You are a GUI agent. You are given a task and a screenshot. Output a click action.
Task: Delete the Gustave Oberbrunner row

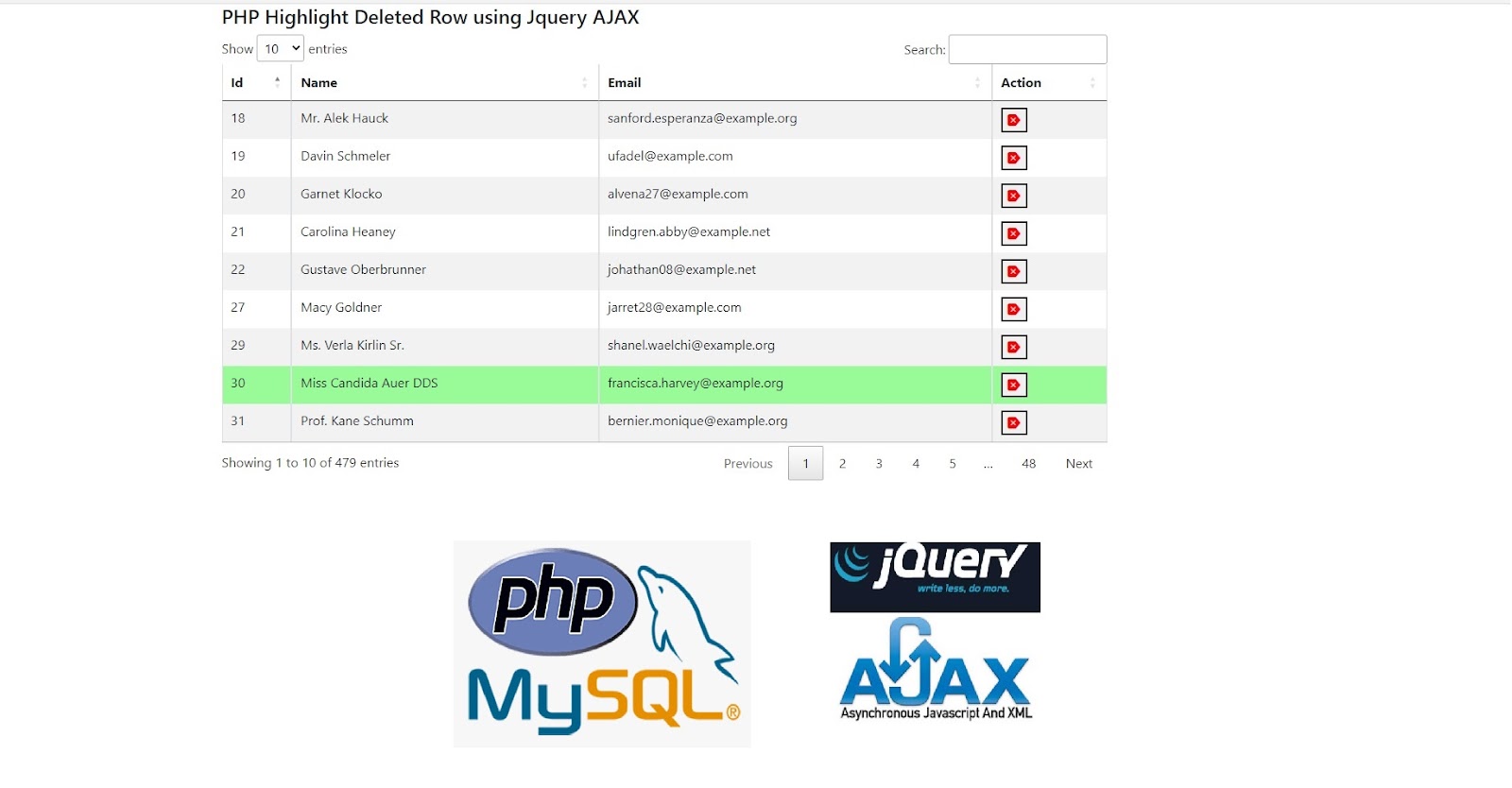tap(1014, 271)
